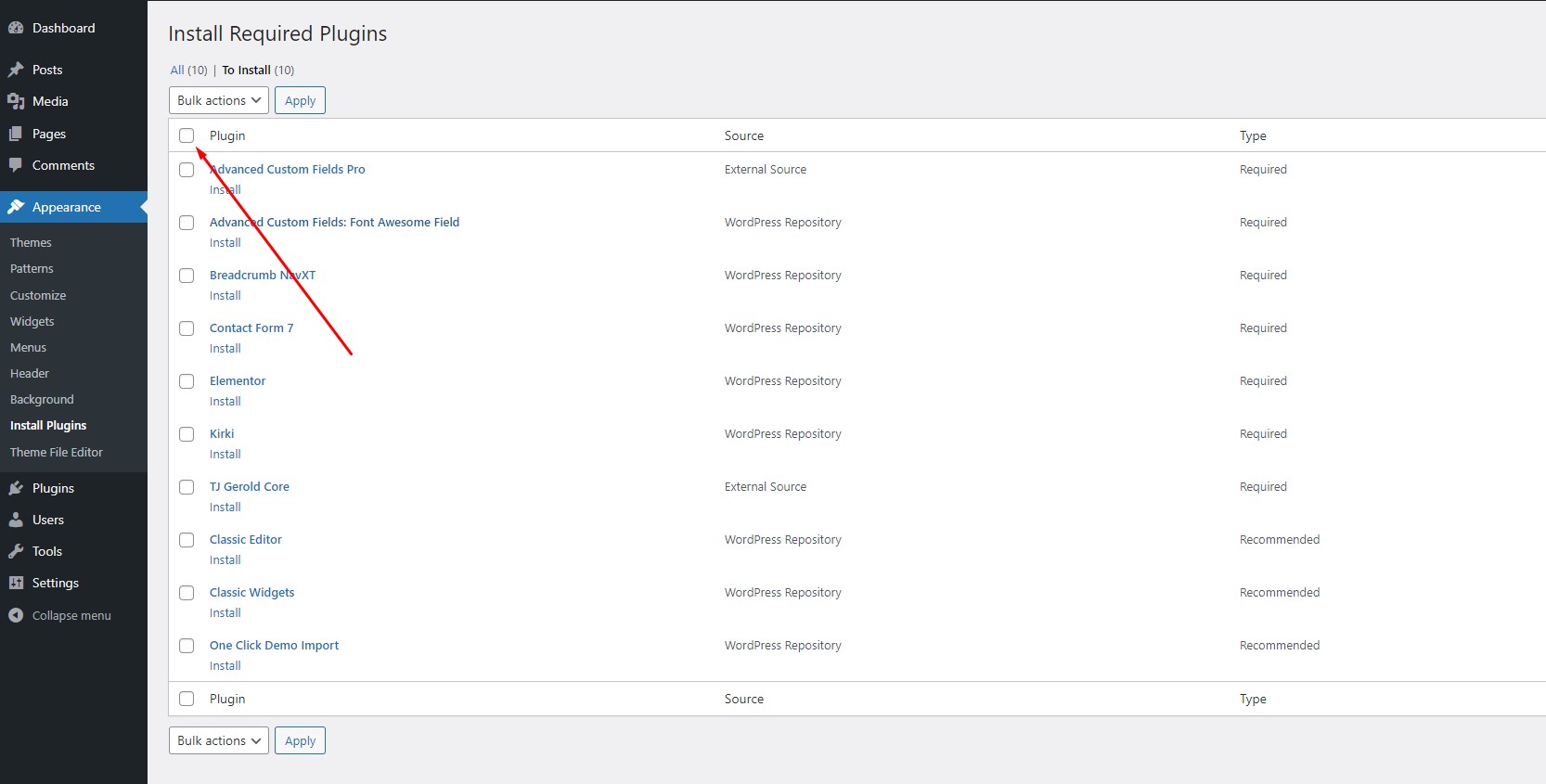Image resolution: width=1546 pixels, height=784 pixels.
Task: Tick the Advanced Custom Fields Pro checkbox
Action: (x=187, y=170)
